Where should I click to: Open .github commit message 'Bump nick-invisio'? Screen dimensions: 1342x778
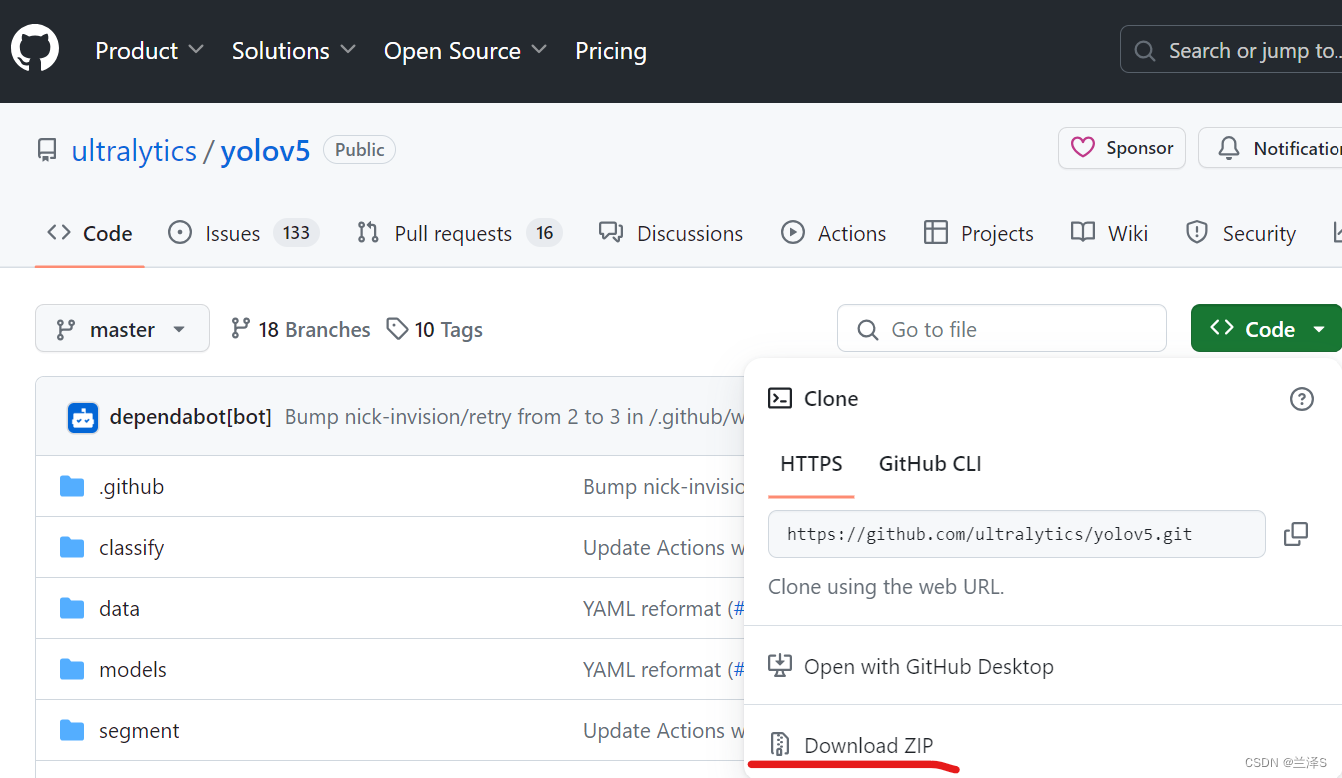663,487
